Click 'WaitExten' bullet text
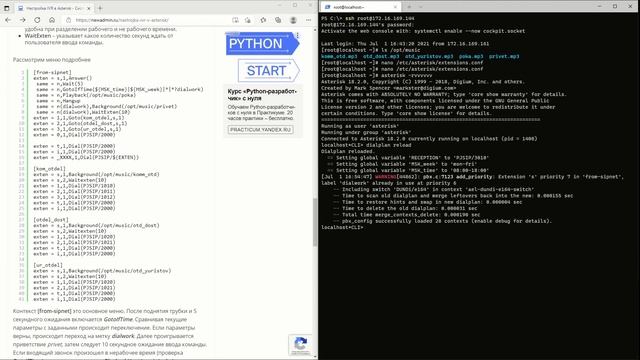The image size is (640, 360). point(38,36)
